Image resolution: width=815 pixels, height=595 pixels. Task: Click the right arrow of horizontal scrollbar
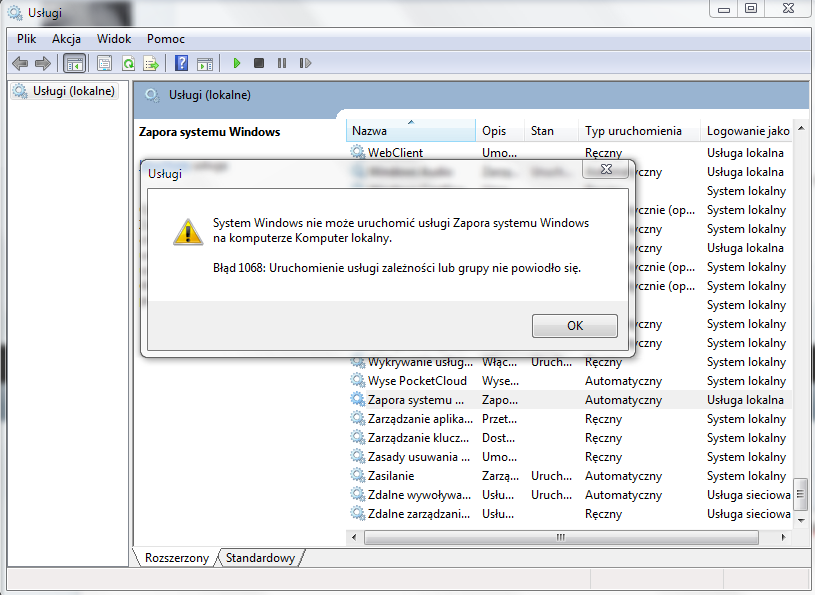click(x=783, y=537)
